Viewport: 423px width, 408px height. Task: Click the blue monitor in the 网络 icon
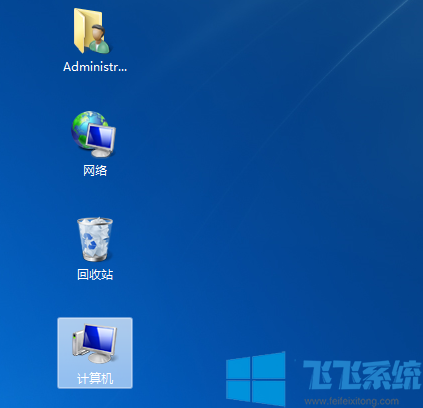101,136
